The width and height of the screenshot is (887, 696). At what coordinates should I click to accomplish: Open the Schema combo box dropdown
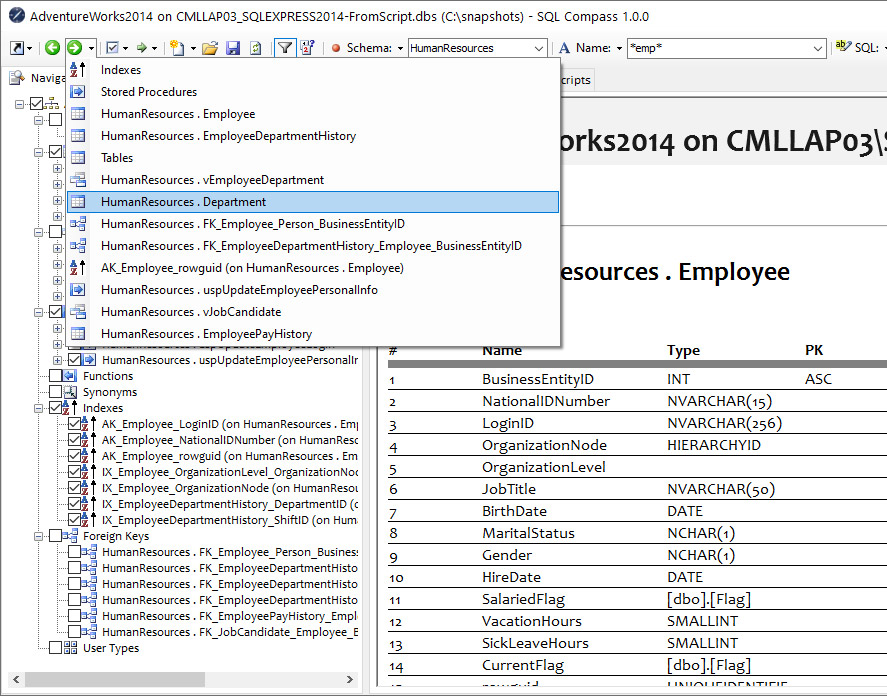click(539, 48)
